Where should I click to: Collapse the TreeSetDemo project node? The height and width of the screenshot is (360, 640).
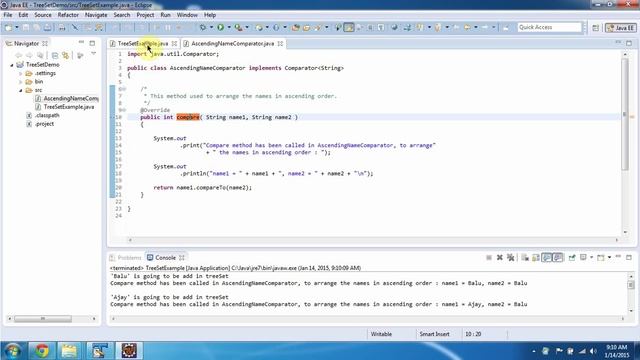coord(12,65)
